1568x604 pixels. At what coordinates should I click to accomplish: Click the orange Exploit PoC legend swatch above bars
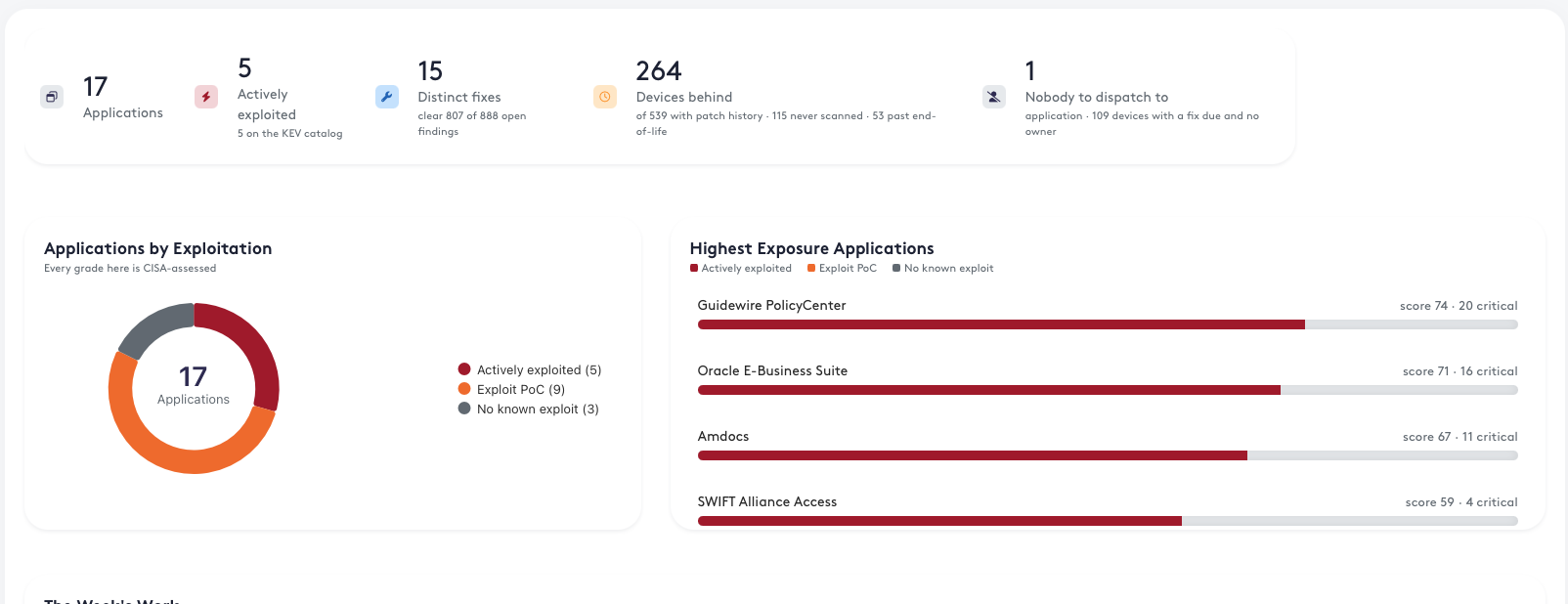click(x=811, y=268)
